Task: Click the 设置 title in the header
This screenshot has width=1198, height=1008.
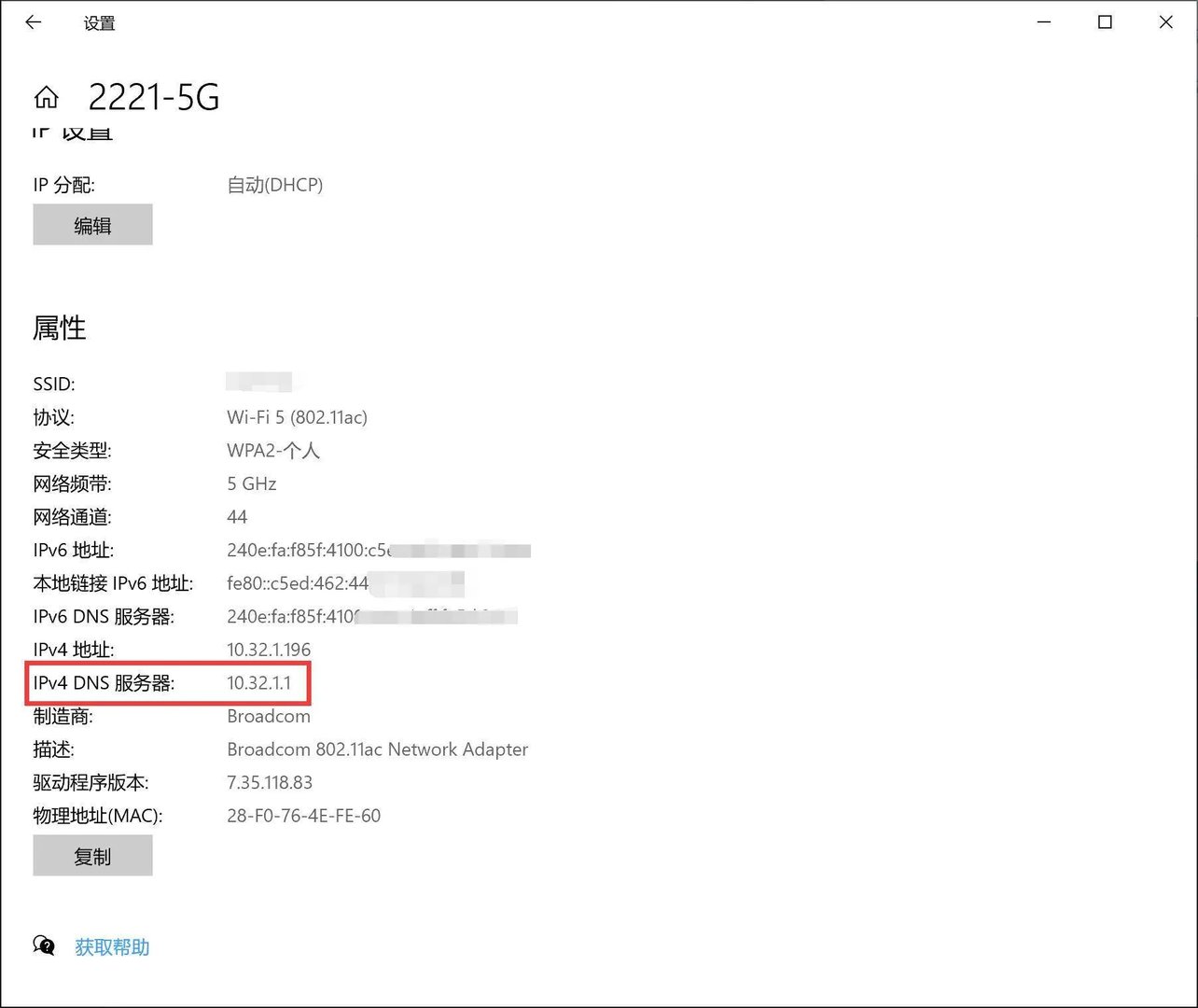Action: (99, 22)
